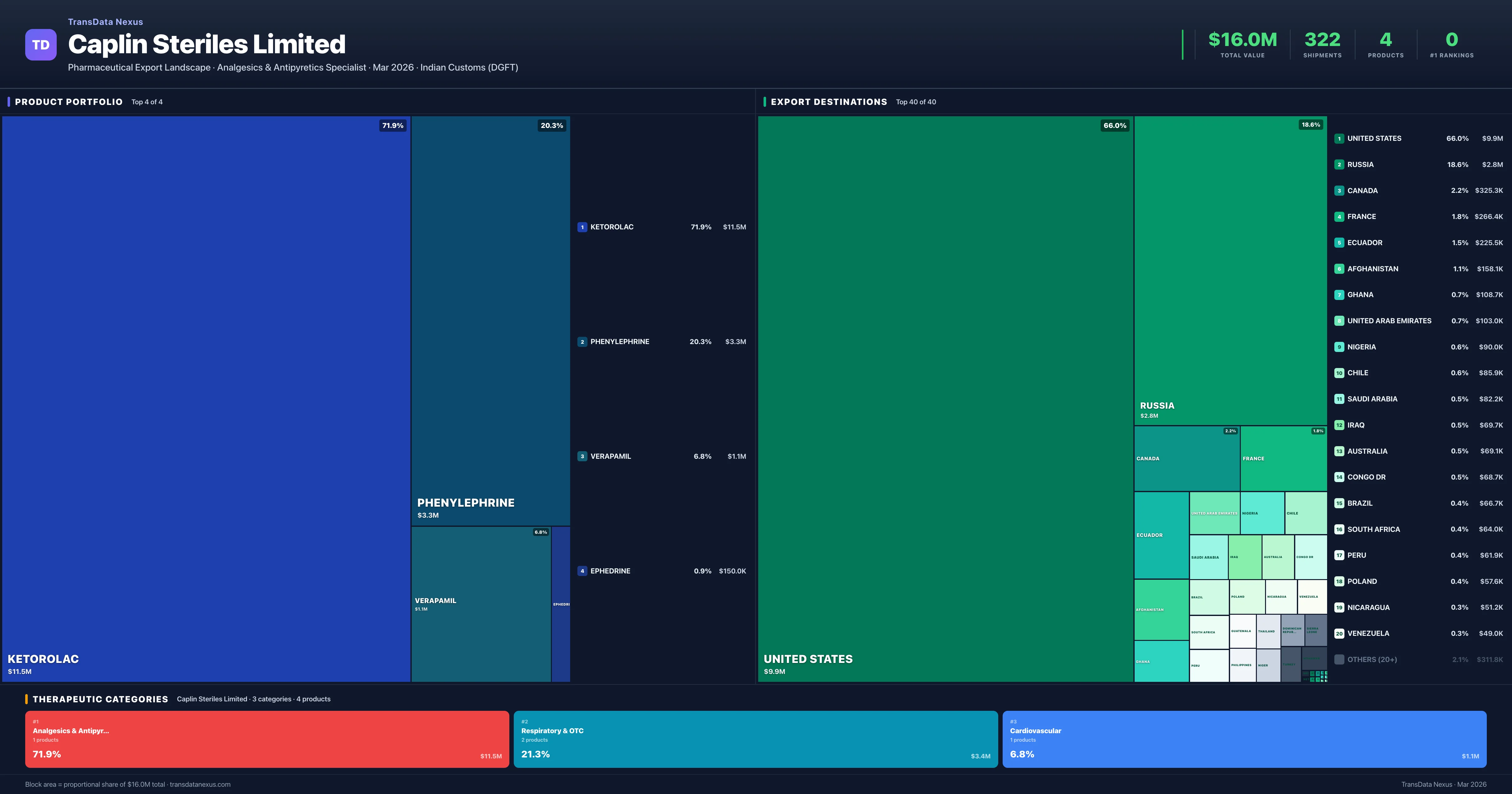
Task: Click the red Analgesics & Antipyretics color block
Action: pyautogui.click(x=266, y=739)
